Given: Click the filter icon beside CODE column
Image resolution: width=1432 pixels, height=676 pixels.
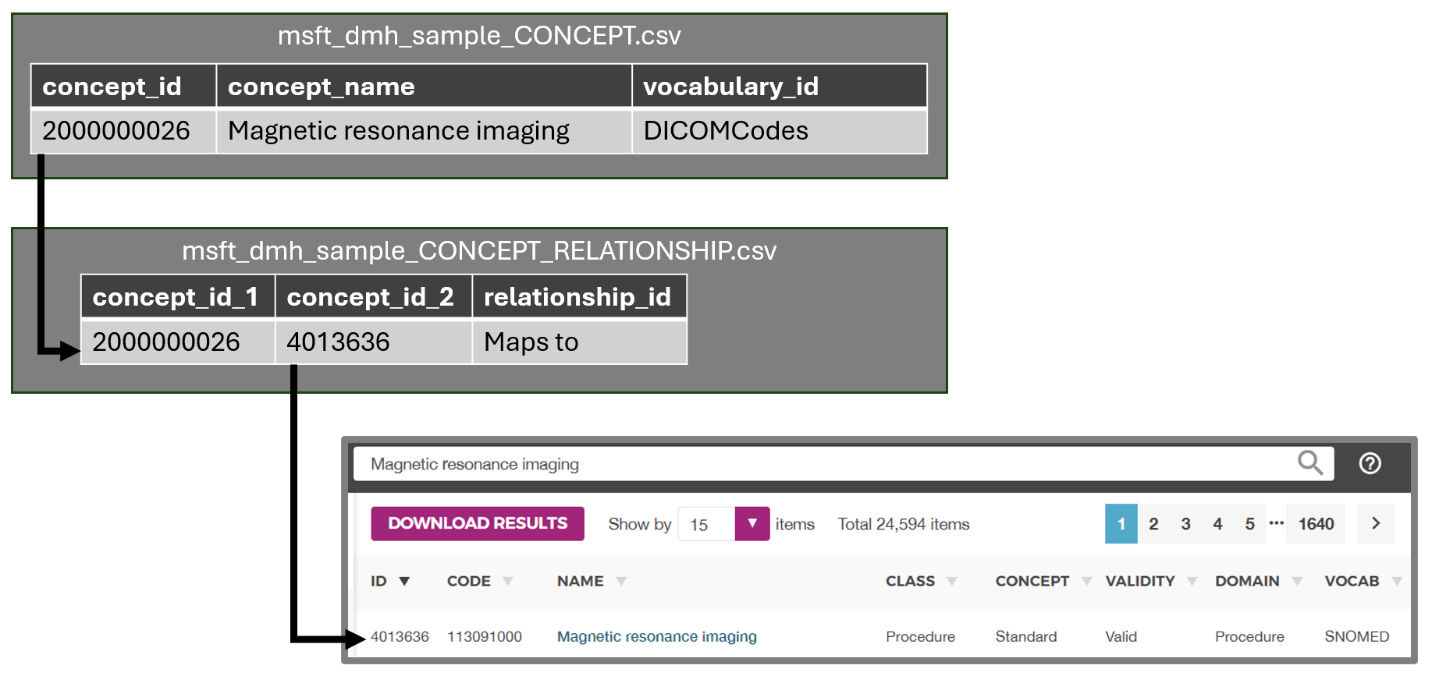Looking at the screenshot, I should tap(508, 581).
